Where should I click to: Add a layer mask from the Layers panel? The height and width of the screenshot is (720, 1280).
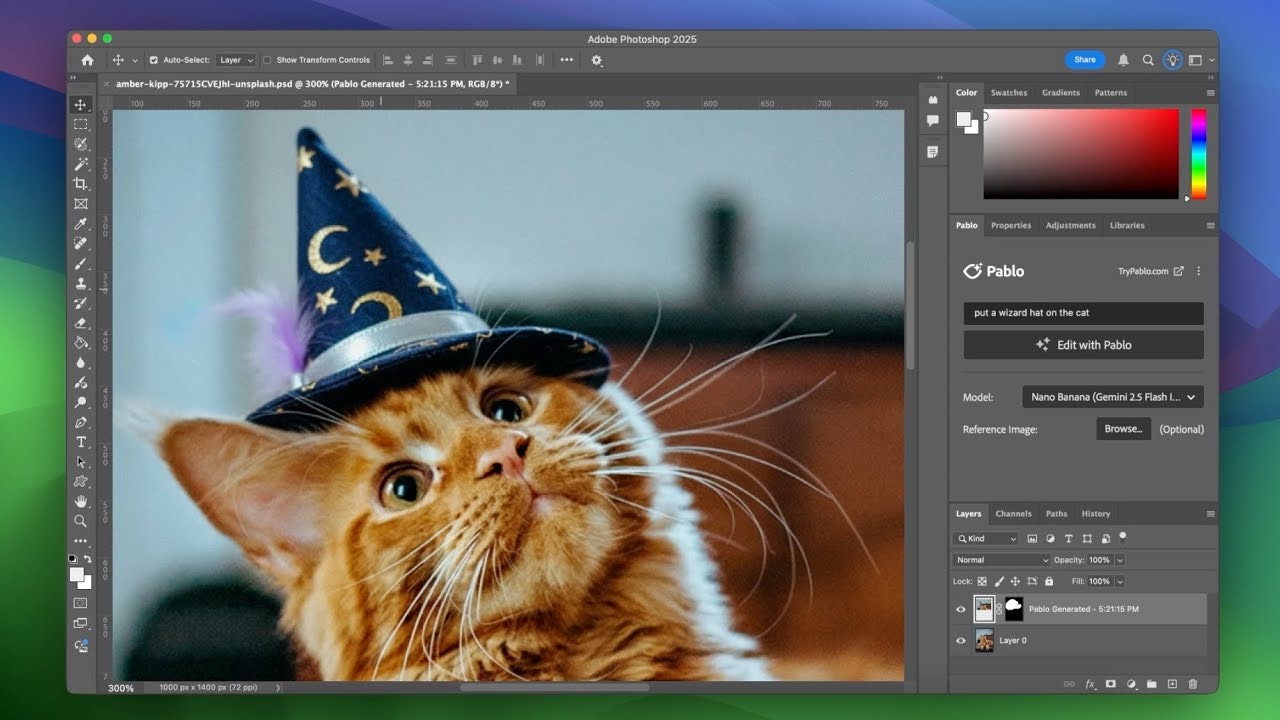[x=1110, y=684]
